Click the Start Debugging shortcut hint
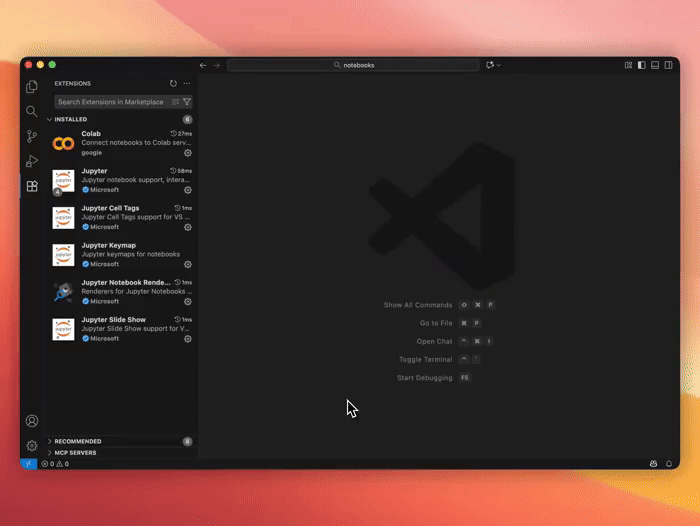This screenshot has width=700, height=526. (x=434, y=378)
